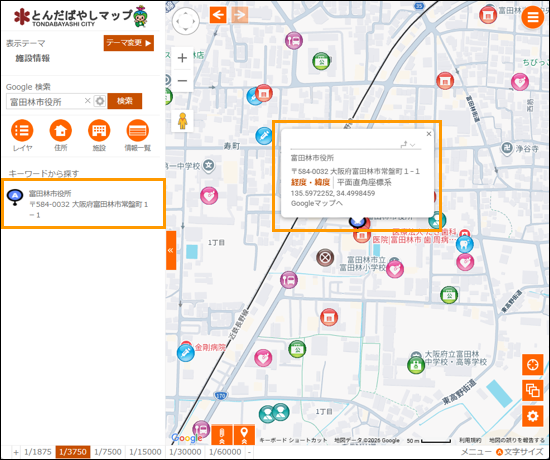Click the blue A pin in the search result
550x460 pixels.
pos(15,196)
